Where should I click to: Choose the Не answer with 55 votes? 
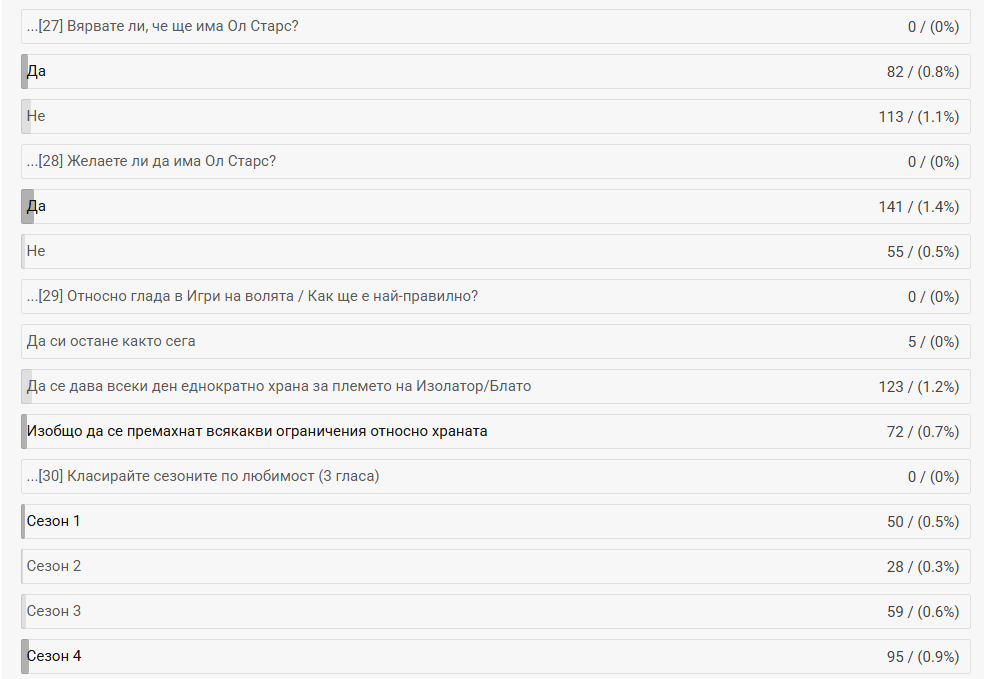[36, 251]
